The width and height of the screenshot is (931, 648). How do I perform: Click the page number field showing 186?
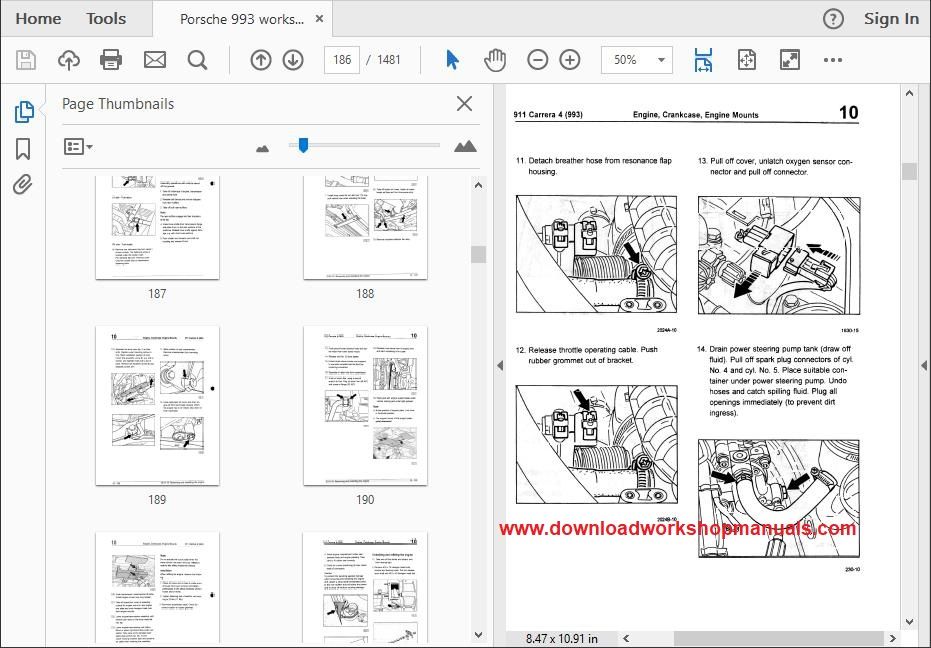(342, 60)
